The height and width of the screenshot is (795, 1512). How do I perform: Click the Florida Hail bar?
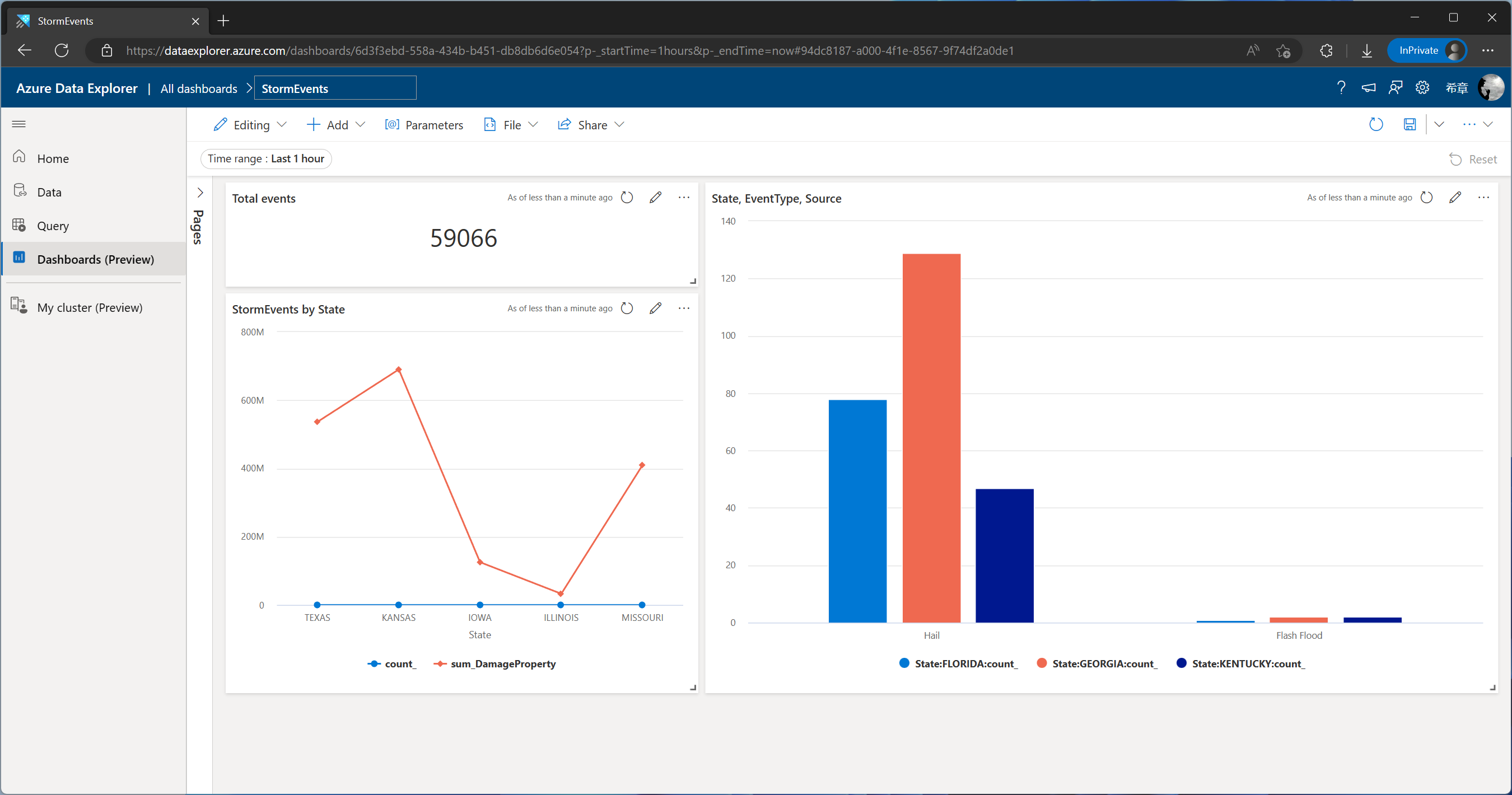(857, 511)
